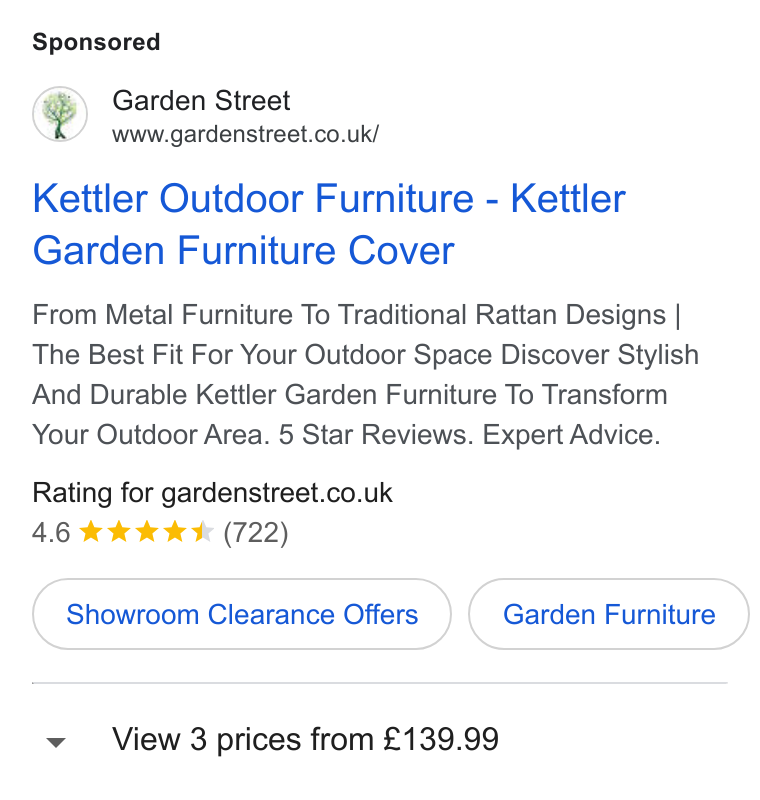Click the third gold rating star

(147, 531)
